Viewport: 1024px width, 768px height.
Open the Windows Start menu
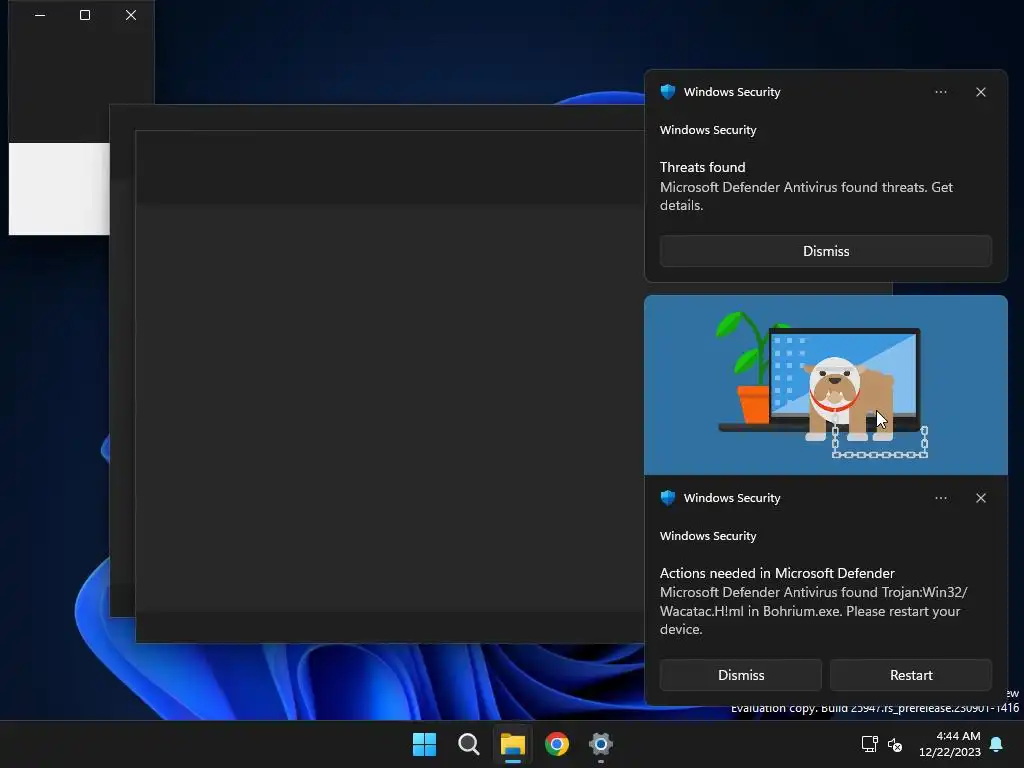(424, 744)
